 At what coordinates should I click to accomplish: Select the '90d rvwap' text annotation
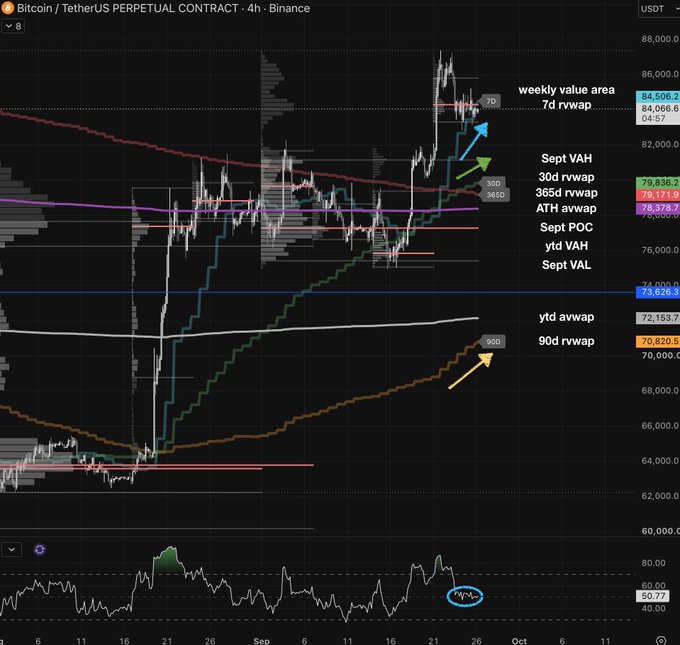pyautogui.click(x=566, y=341)
